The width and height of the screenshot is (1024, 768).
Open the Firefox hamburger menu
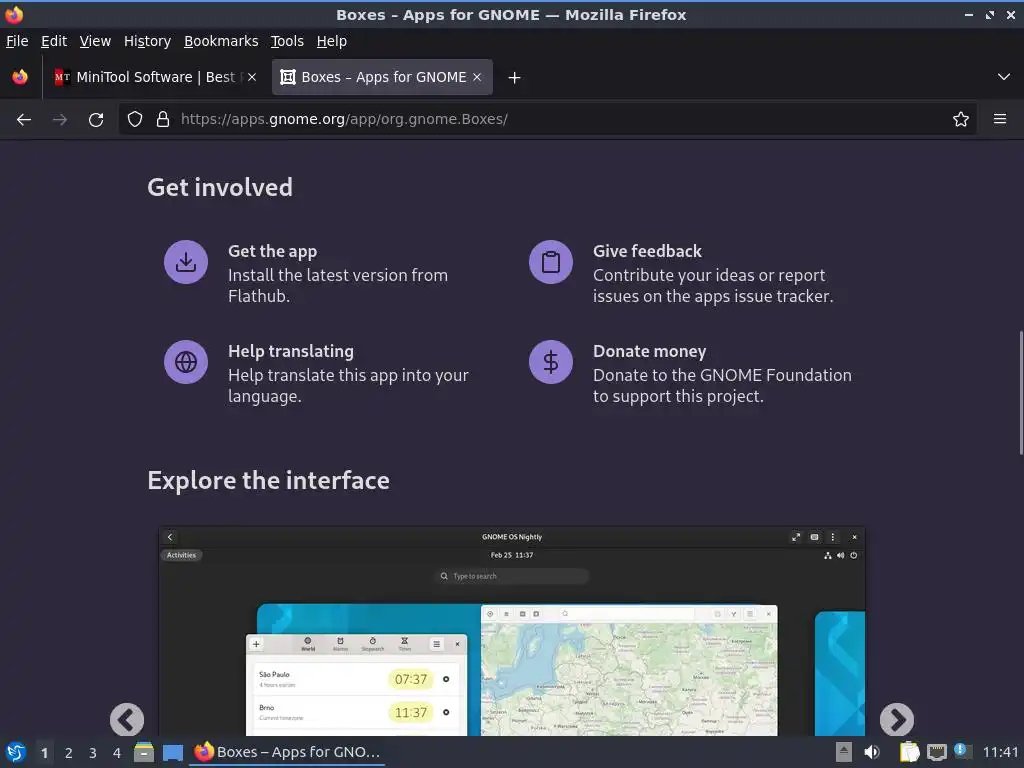coord(1000,119)
